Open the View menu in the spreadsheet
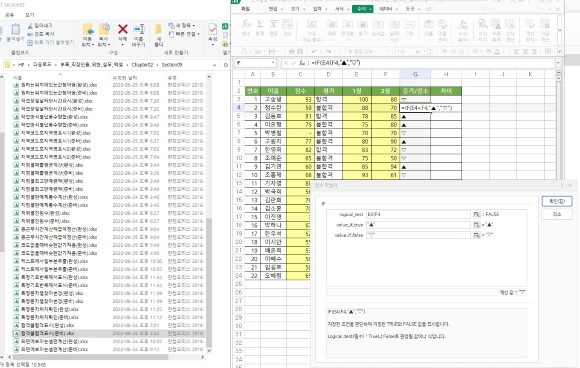Viewport: 580px width, 368px height. click(296, 9)
